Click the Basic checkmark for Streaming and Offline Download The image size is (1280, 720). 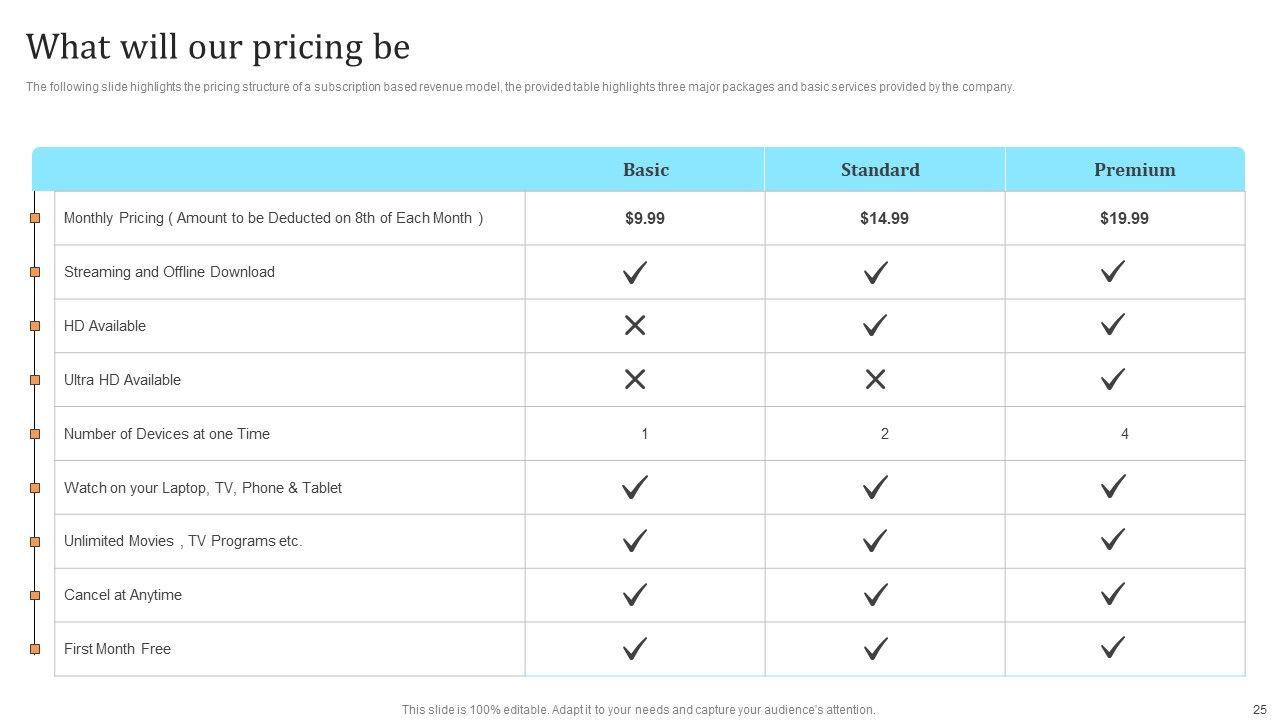(635, 272)
